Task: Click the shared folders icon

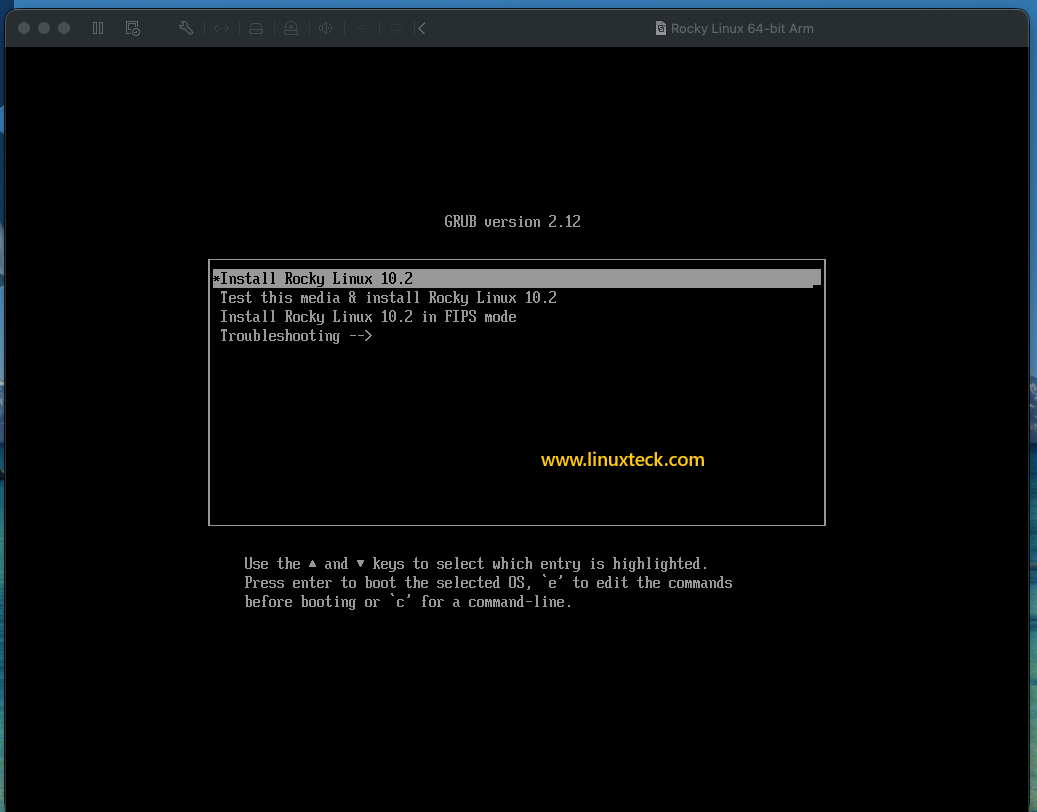Action: [397, 28]
